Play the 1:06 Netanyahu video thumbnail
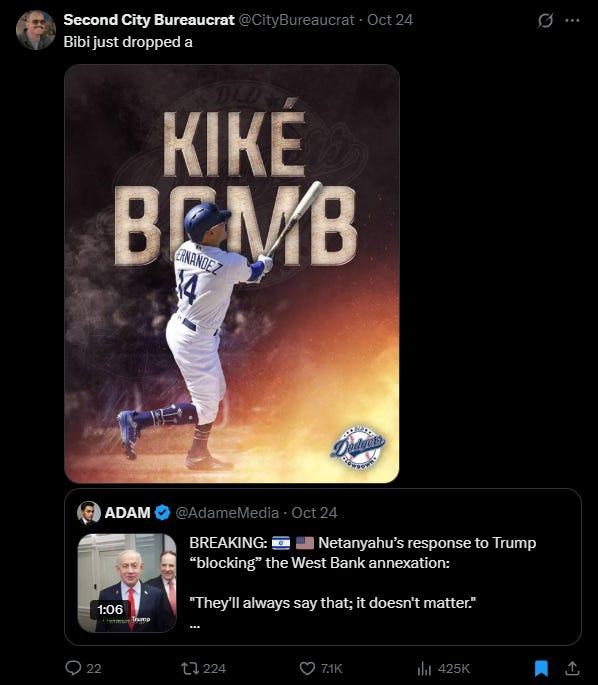This screenshot has width=598, height=685. [x=127, y=583]
